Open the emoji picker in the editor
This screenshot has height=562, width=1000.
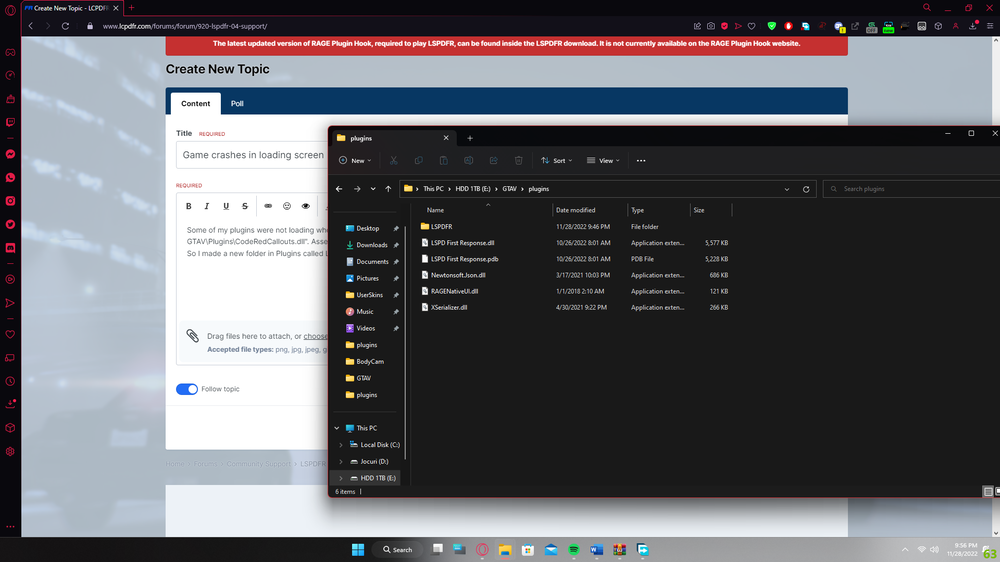coord(287,206)
